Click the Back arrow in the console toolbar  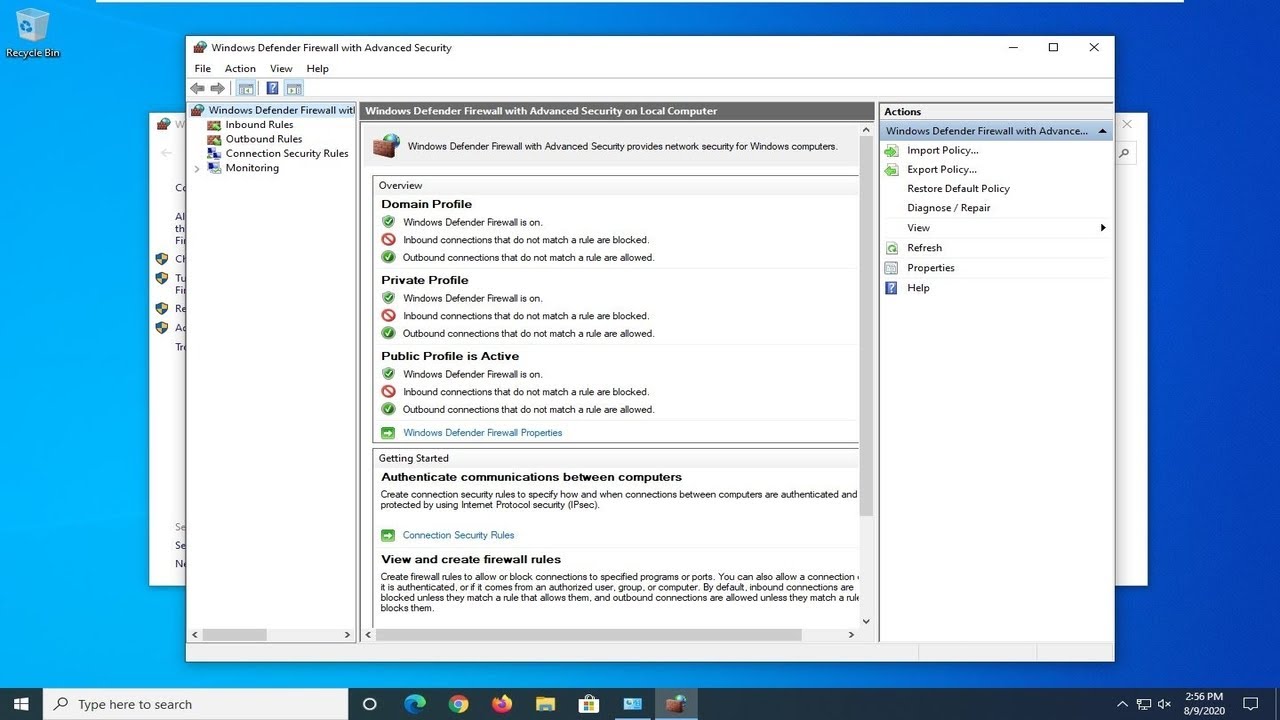[197, 88]
